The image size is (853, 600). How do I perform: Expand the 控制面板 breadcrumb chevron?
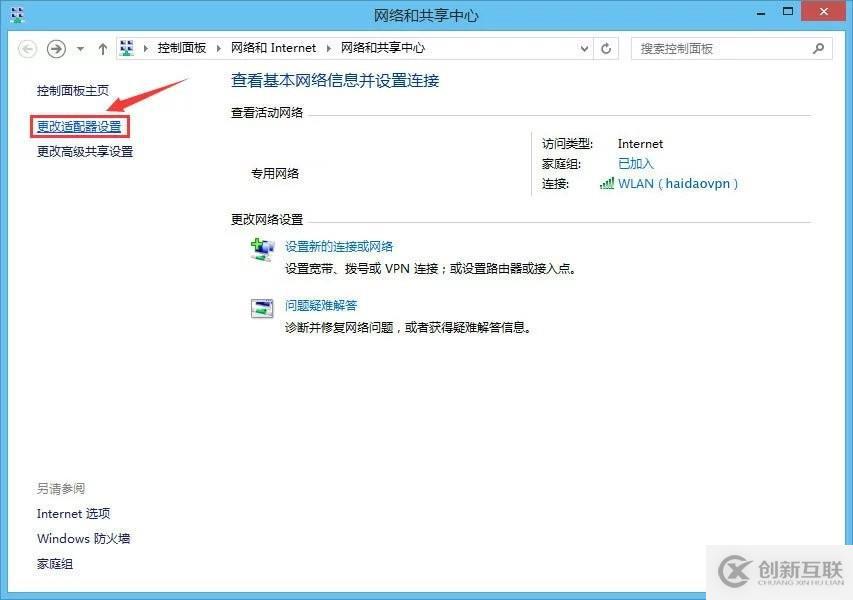(216, 48)
